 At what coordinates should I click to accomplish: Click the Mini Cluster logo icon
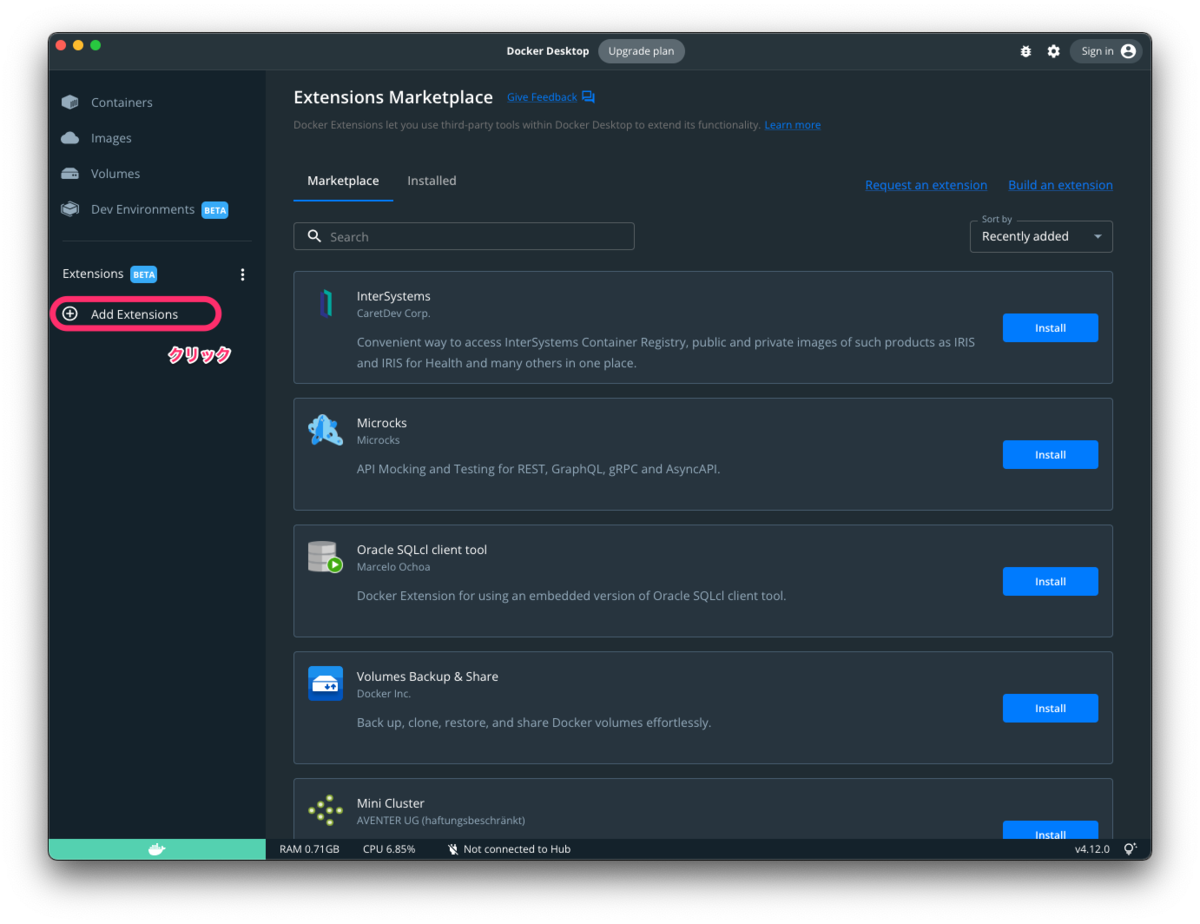325,810
